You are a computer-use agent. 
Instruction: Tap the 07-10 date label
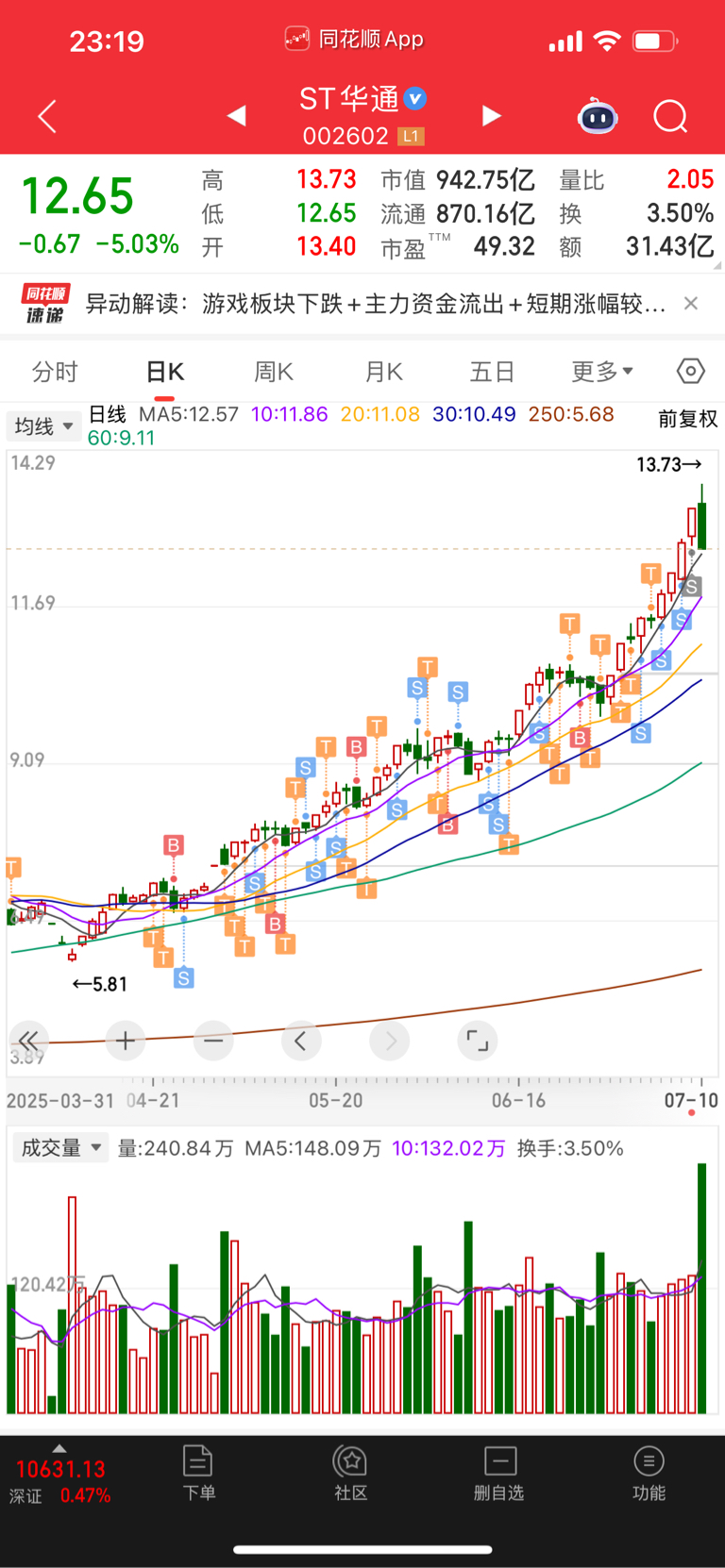pyautogui.click(x=691, y=1100)
